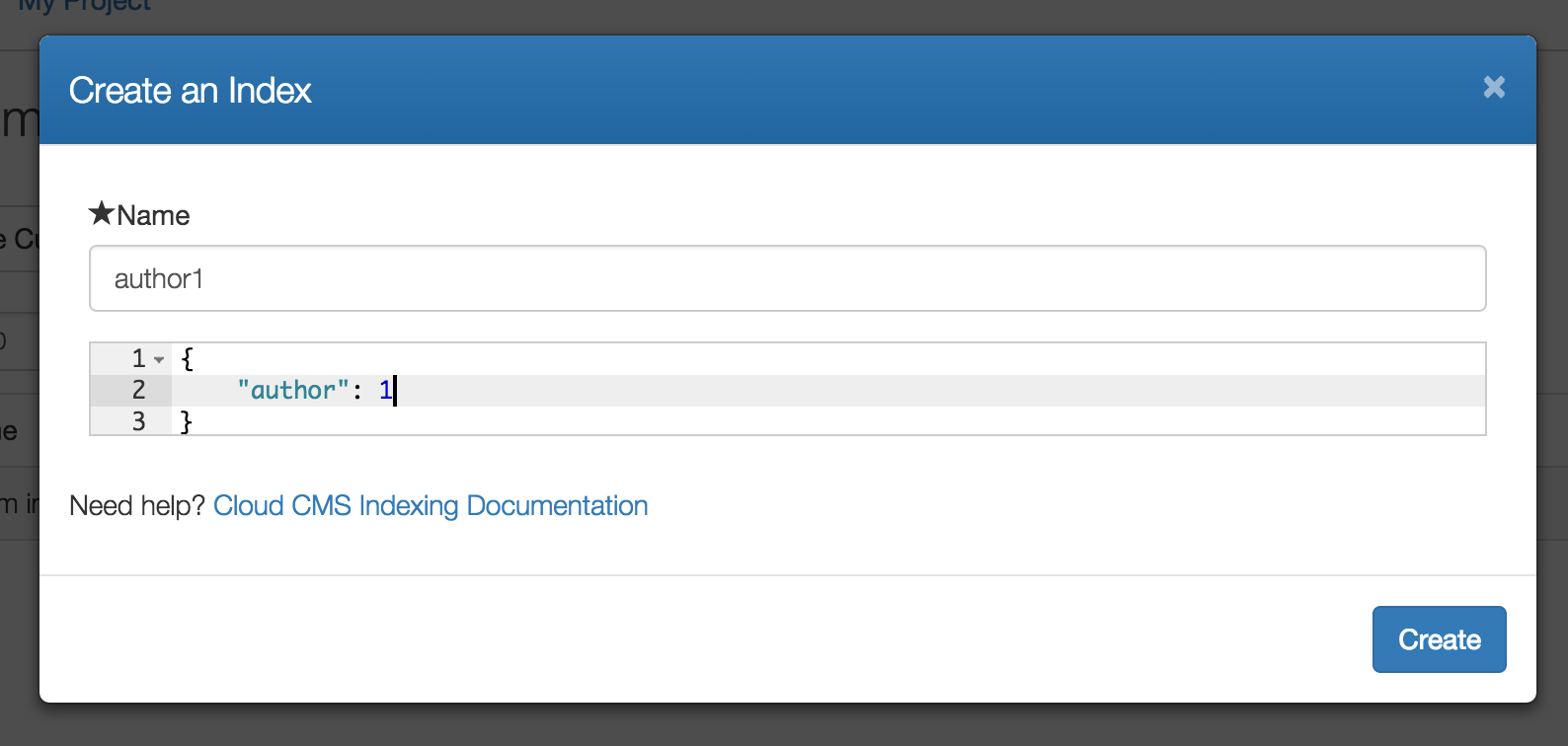Open Cloud CMS Indexing Documentation link

coord(431,505)
